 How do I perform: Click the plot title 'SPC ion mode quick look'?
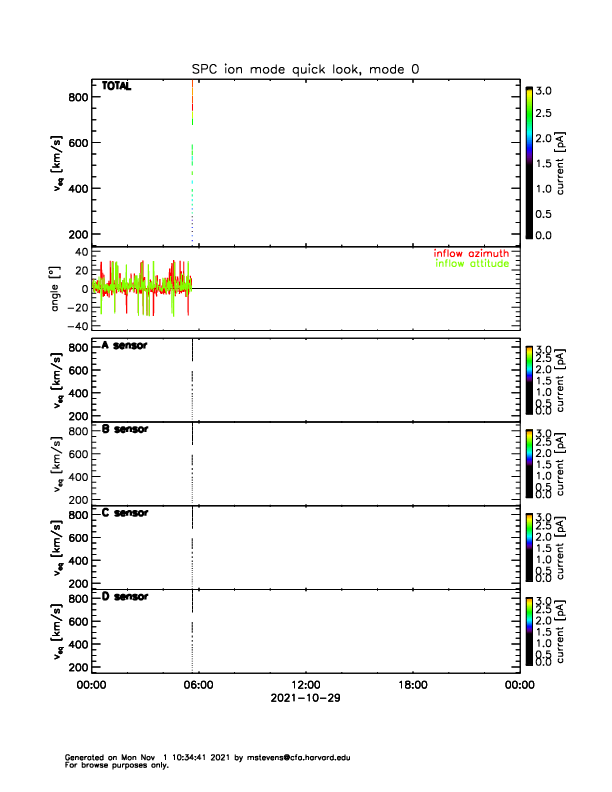305,68
